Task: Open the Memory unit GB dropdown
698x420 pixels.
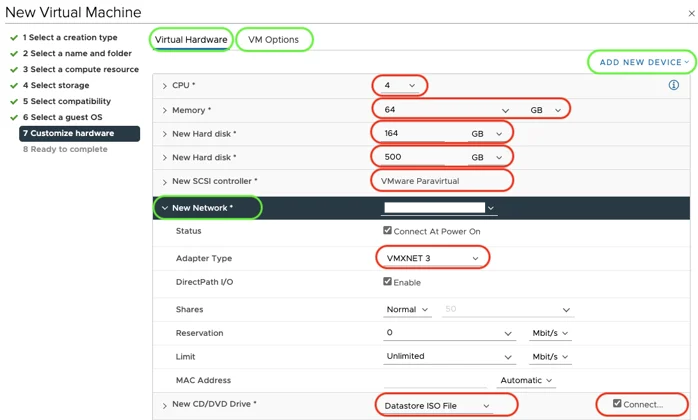Action: click(546, 110)
